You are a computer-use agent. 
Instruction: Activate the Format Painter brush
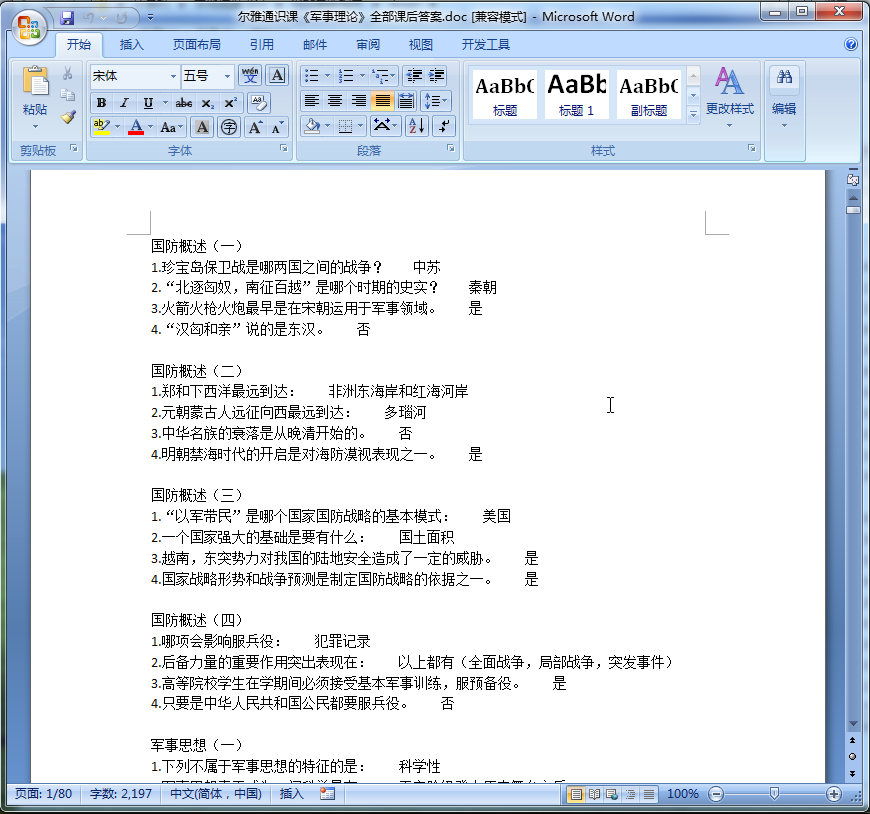coord(68,116)
